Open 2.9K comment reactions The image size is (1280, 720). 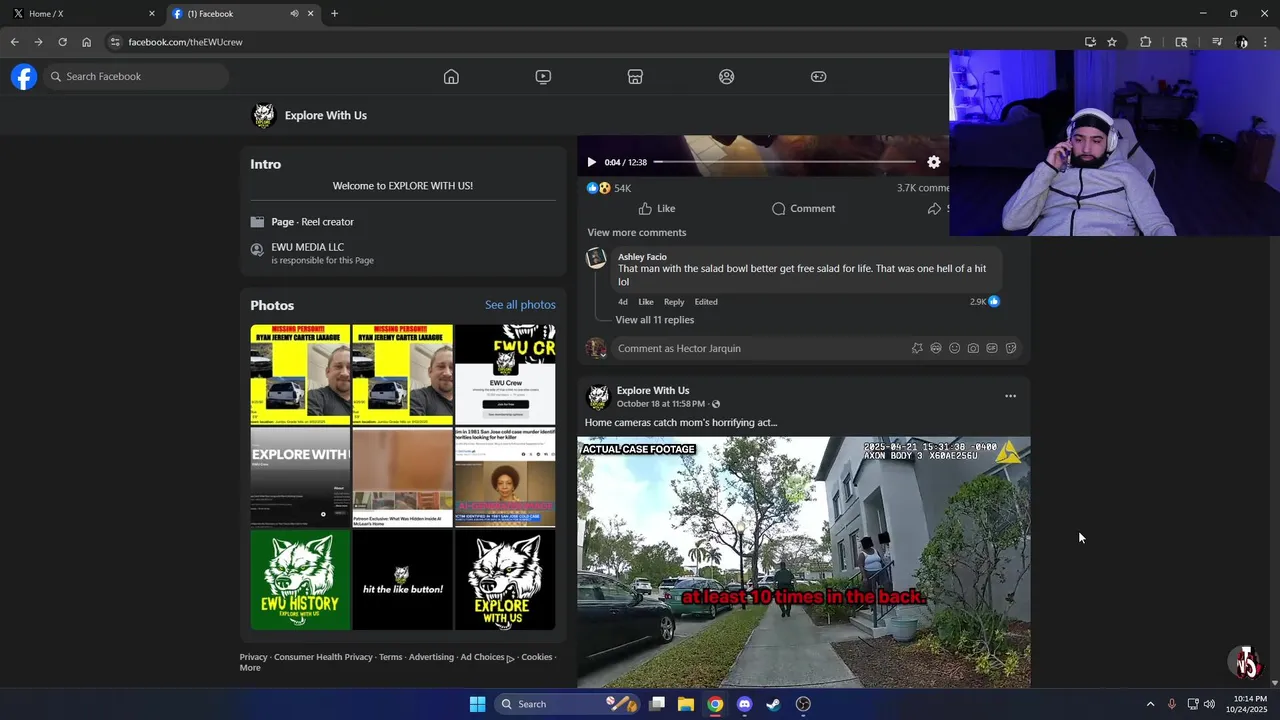click(x=984, y=302)
